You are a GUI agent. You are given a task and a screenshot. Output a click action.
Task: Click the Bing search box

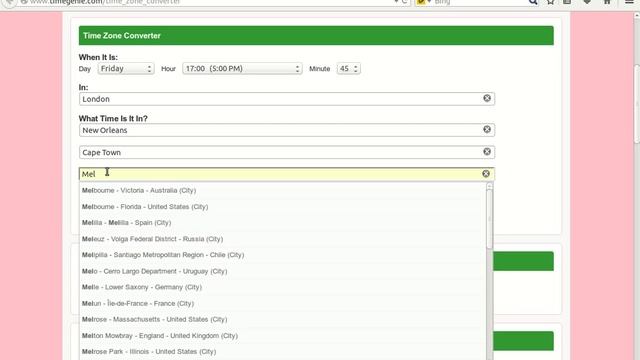(478, 2)
